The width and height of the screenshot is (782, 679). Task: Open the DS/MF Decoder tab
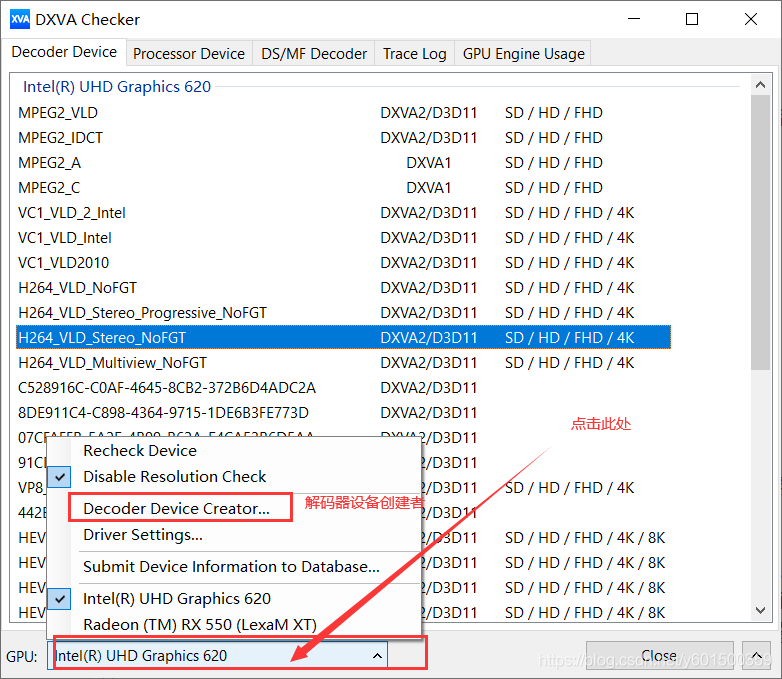click(314, 53)
